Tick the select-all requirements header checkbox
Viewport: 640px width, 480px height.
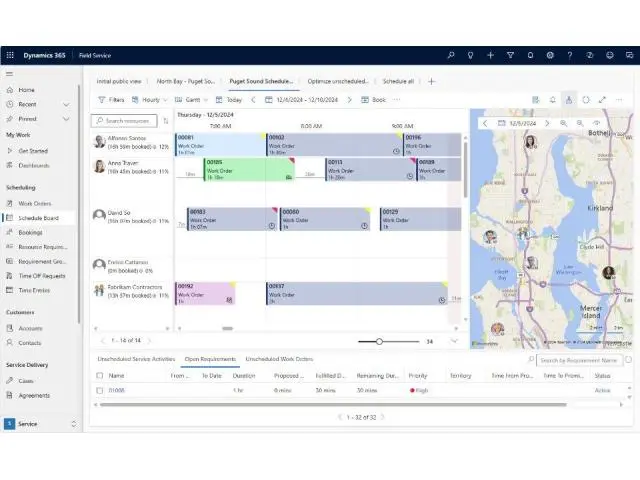pos(99,375)
